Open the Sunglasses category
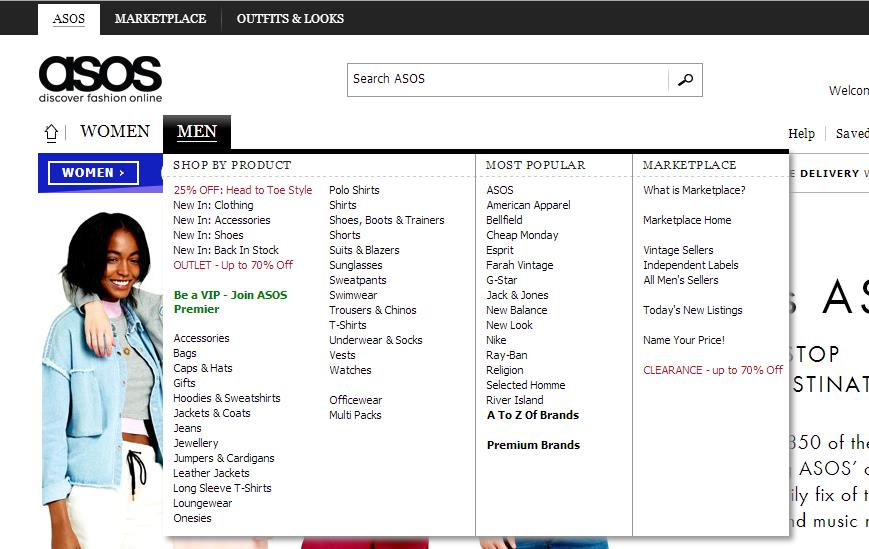Image resolution: width=869 pixels, height=549 pixels. tap(355, 265)
